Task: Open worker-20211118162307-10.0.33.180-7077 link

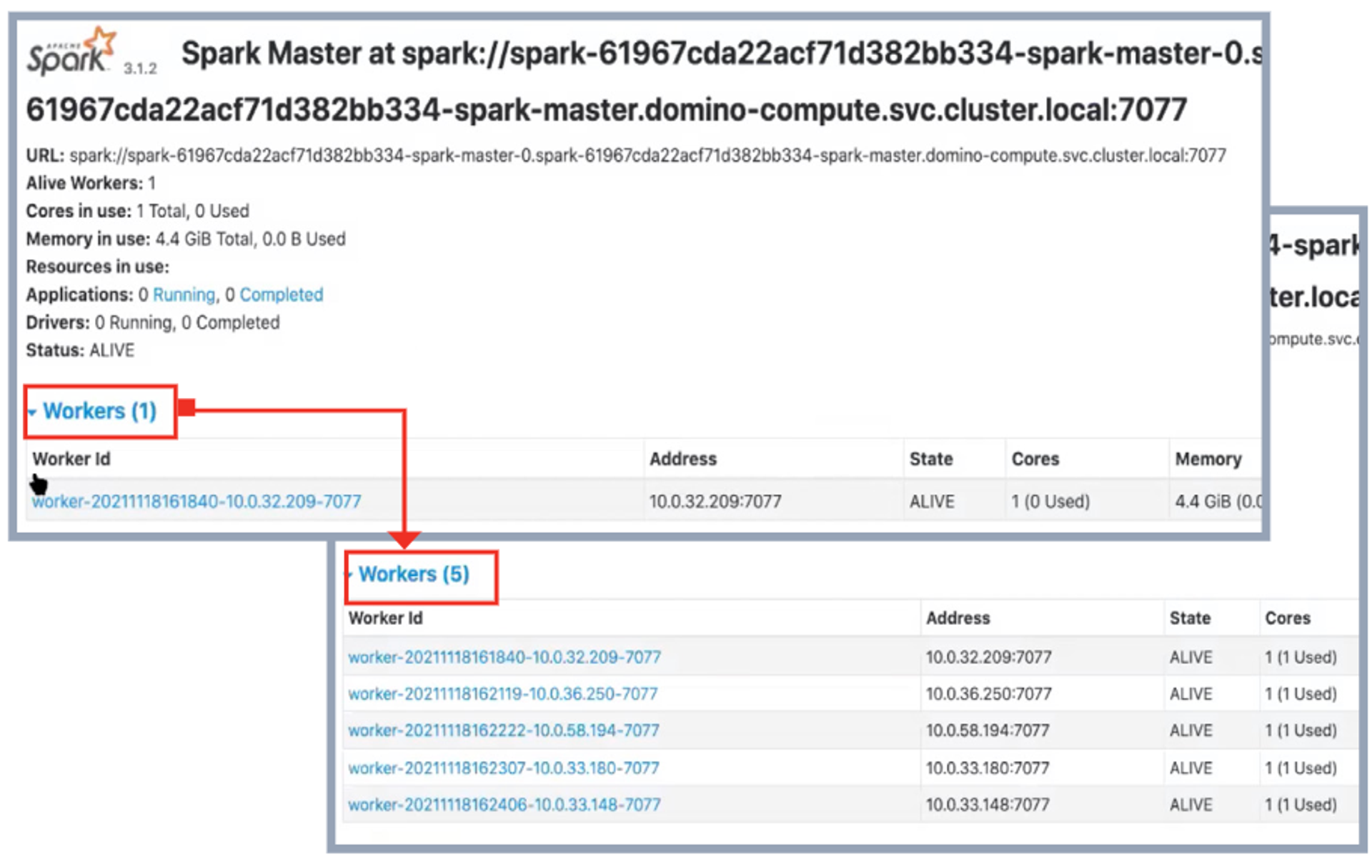Action: [503, 768]
